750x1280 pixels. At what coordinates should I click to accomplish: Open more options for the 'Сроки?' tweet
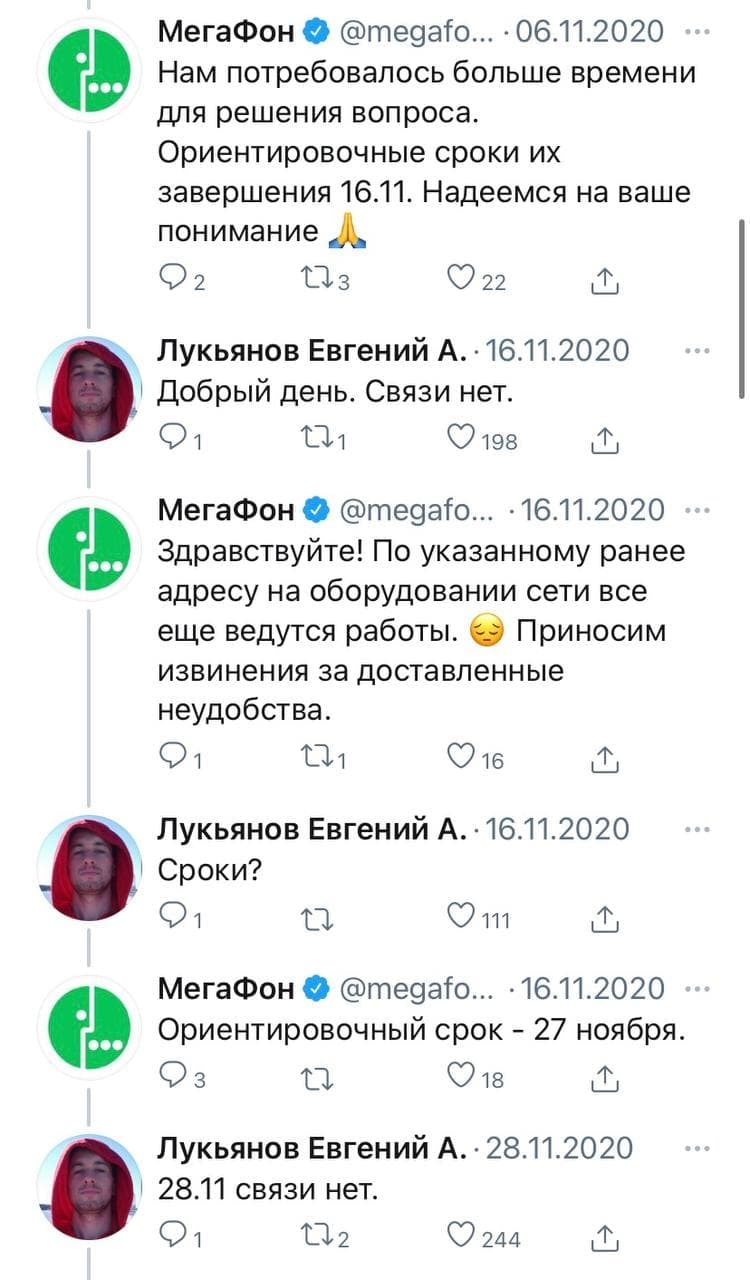click(697, 829)
